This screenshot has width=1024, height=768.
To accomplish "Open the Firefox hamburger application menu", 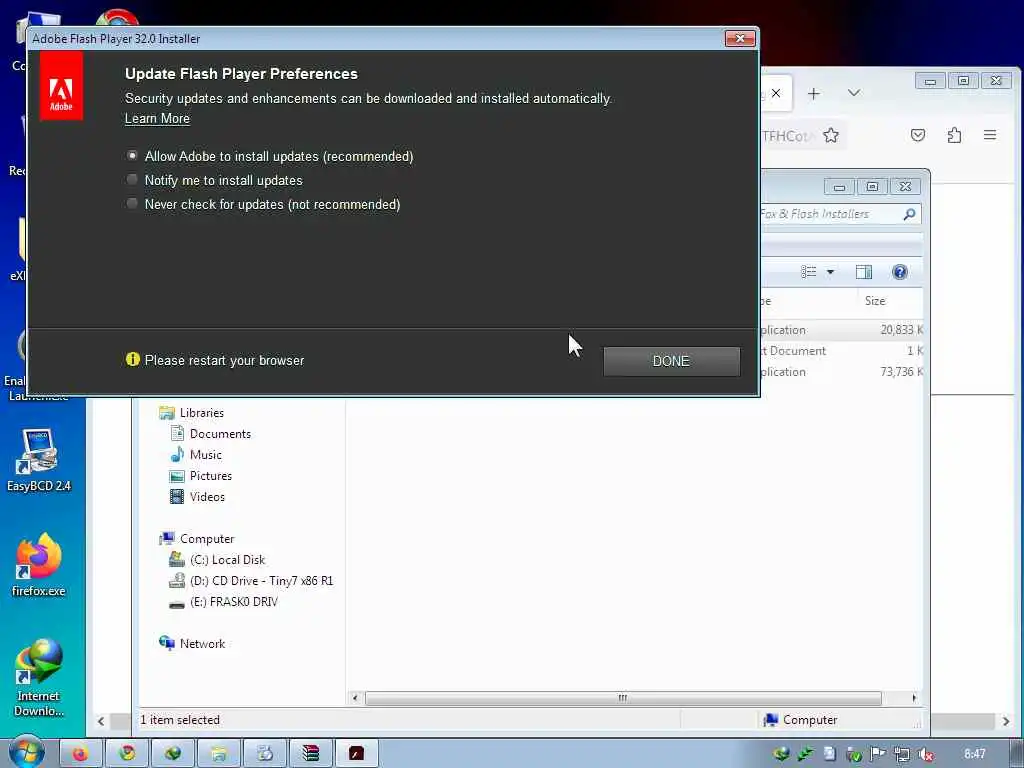I will coord(990,135).
